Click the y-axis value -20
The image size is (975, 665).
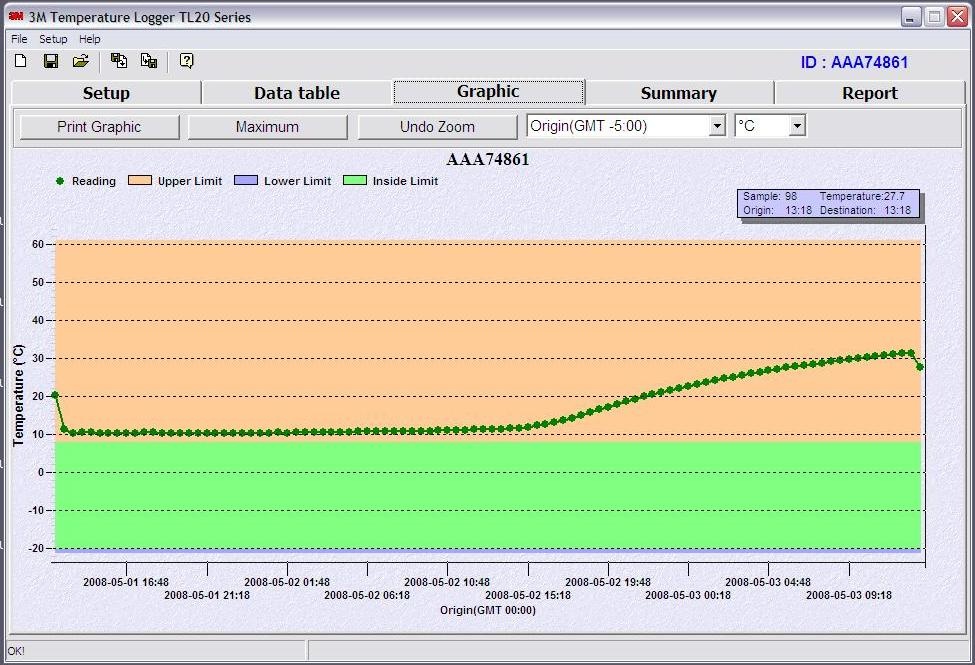(36, 548)
